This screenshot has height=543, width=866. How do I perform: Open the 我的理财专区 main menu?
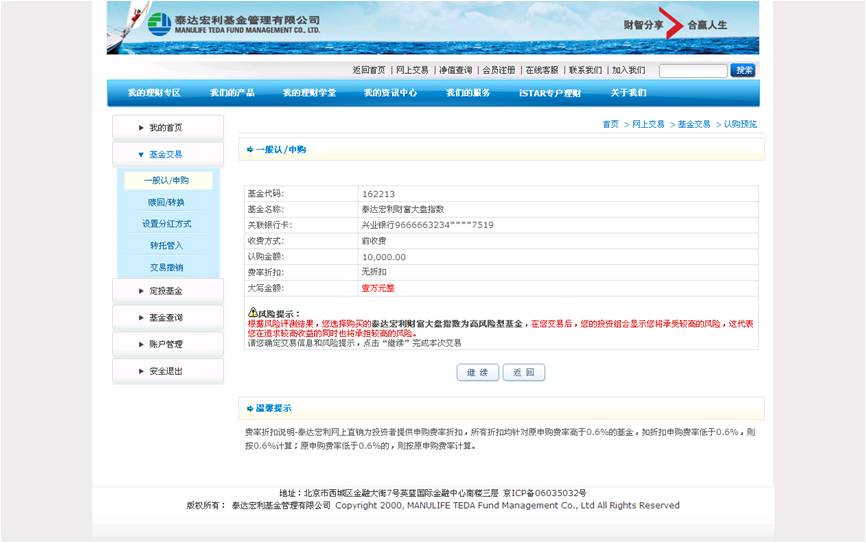click(154, 93)
